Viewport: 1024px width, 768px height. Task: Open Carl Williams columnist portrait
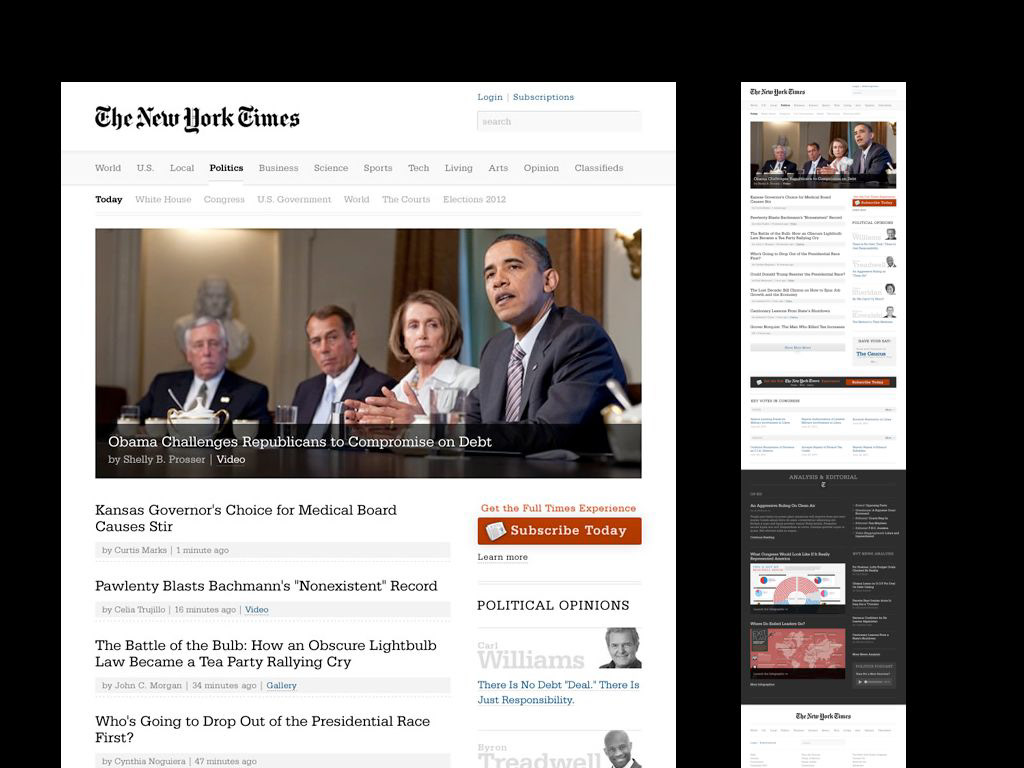620,648
